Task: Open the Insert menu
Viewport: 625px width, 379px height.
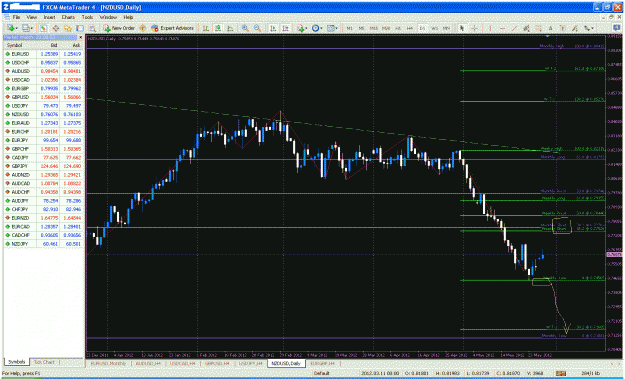Action: (49, 18)
